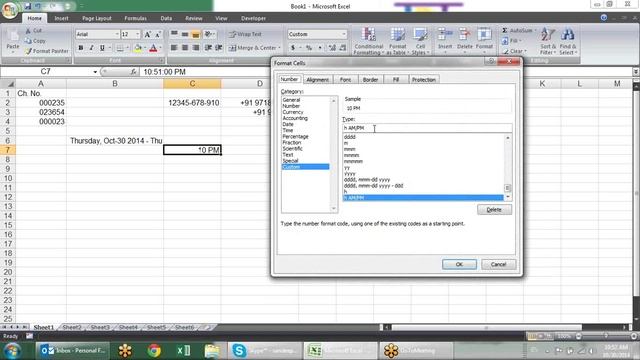The height and width of the screenshot is (360, 640).
Task: Open the Name Box dropdown arrow
Action: [x=95, y=72]
